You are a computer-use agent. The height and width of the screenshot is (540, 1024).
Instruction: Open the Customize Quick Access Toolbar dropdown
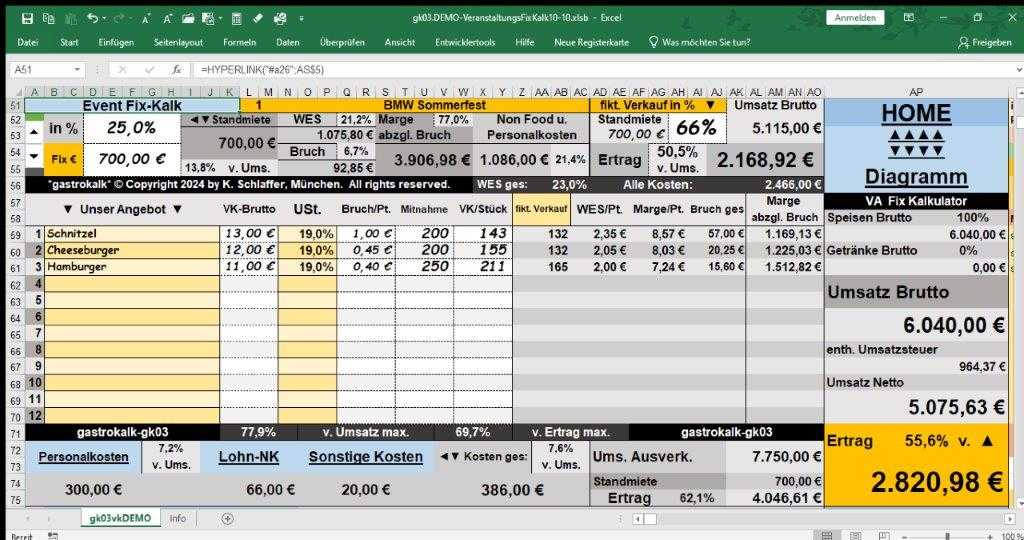point(303,18)
